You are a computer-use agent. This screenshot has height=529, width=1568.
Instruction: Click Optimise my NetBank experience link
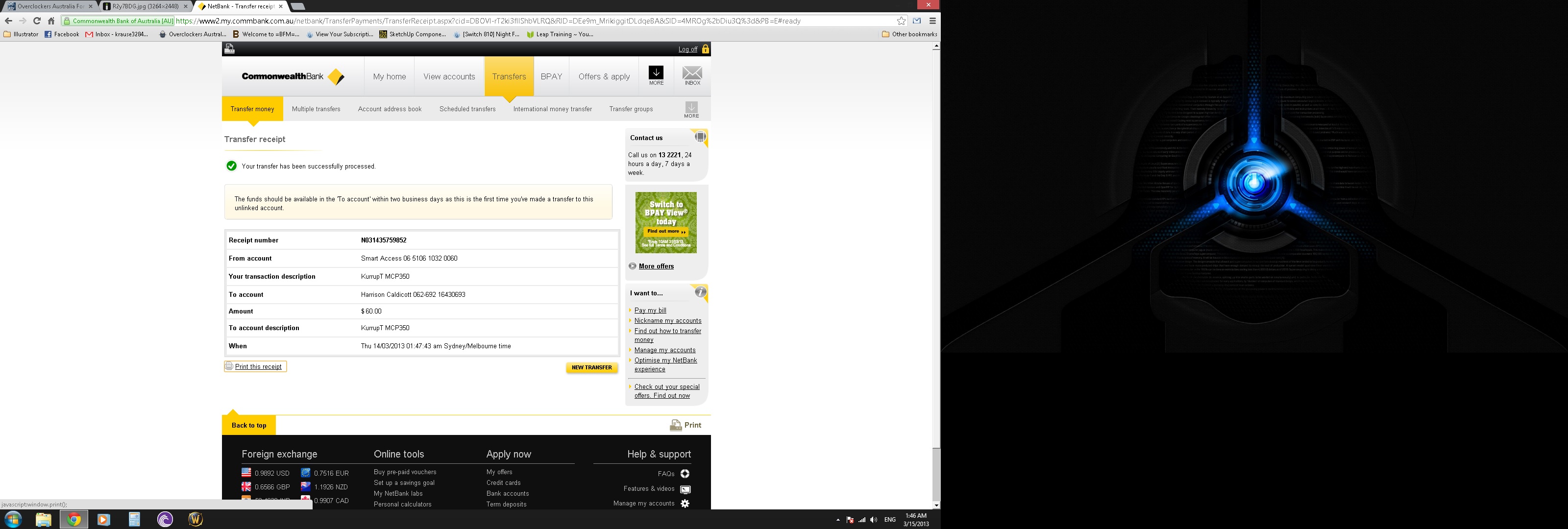tap(665, 364)
